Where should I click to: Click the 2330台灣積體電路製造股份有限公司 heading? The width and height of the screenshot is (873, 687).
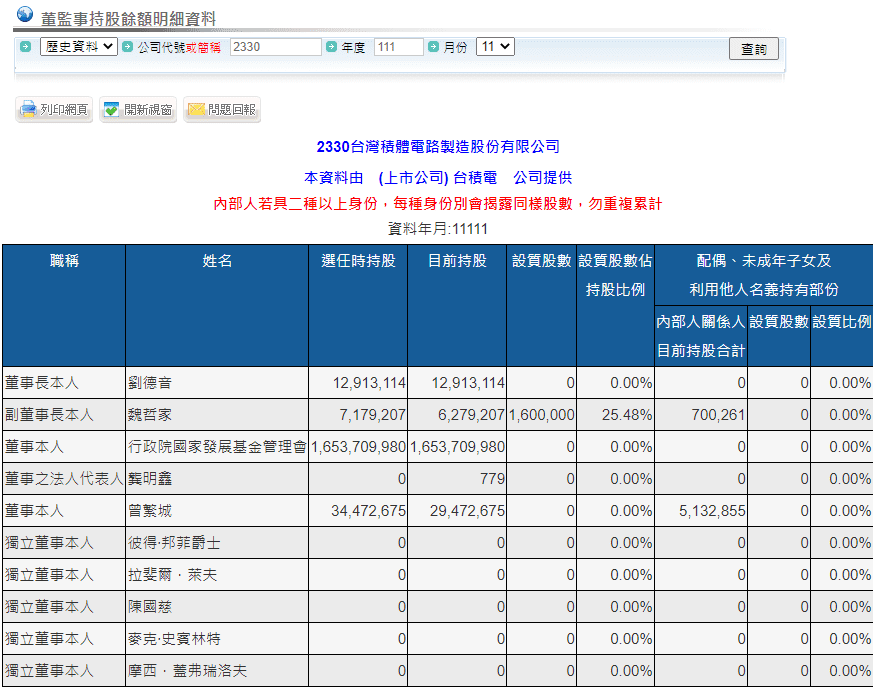pyautogui.click(x=438, y=147)
